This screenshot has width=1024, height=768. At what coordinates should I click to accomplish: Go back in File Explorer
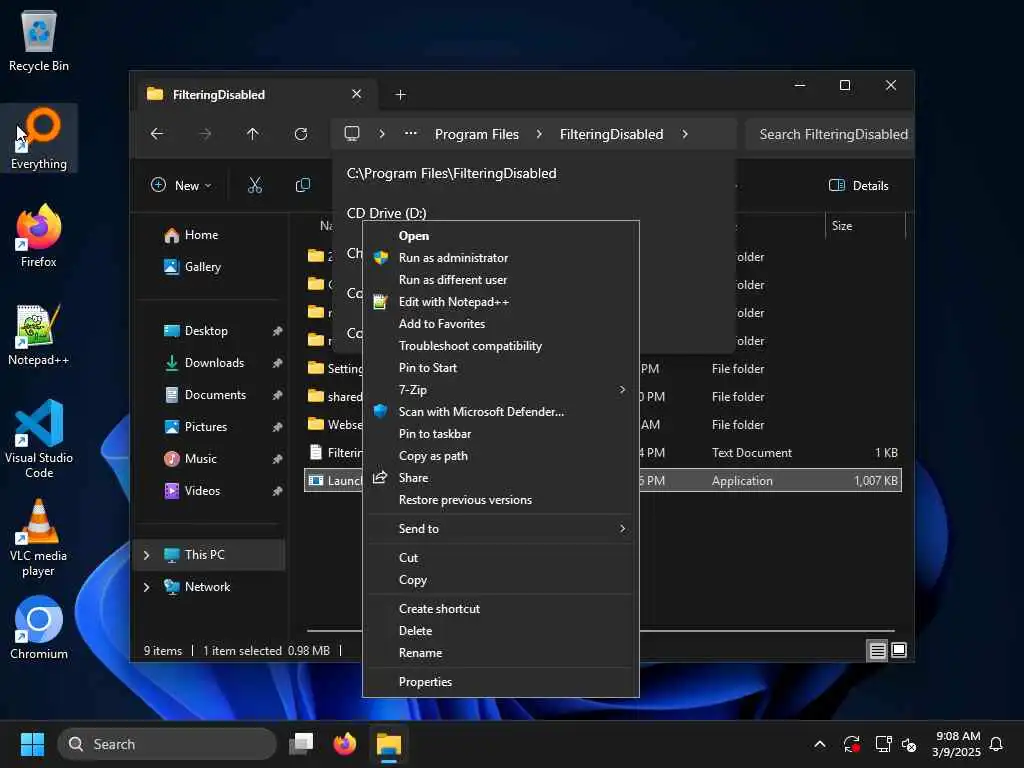click(x=157, y=134)
